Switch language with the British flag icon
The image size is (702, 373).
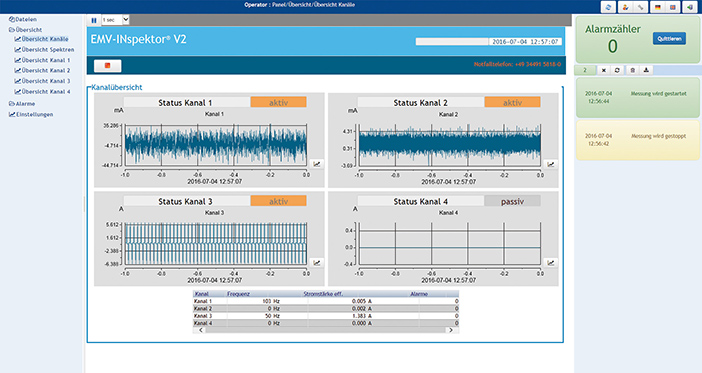[672, 7]
